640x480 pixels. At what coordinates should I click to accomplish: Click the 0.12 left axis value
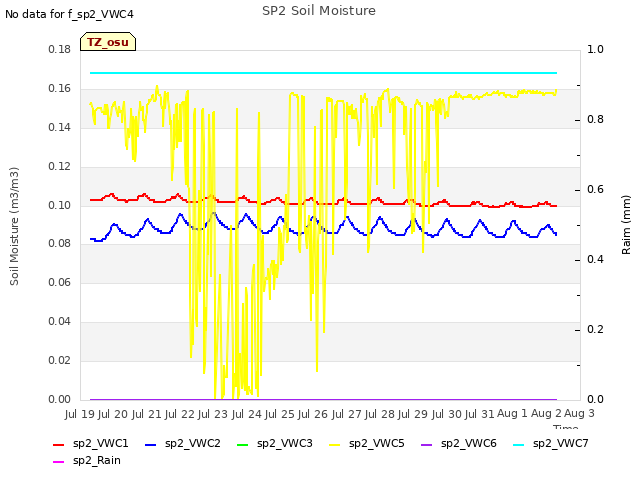click(x=60, y=167)
